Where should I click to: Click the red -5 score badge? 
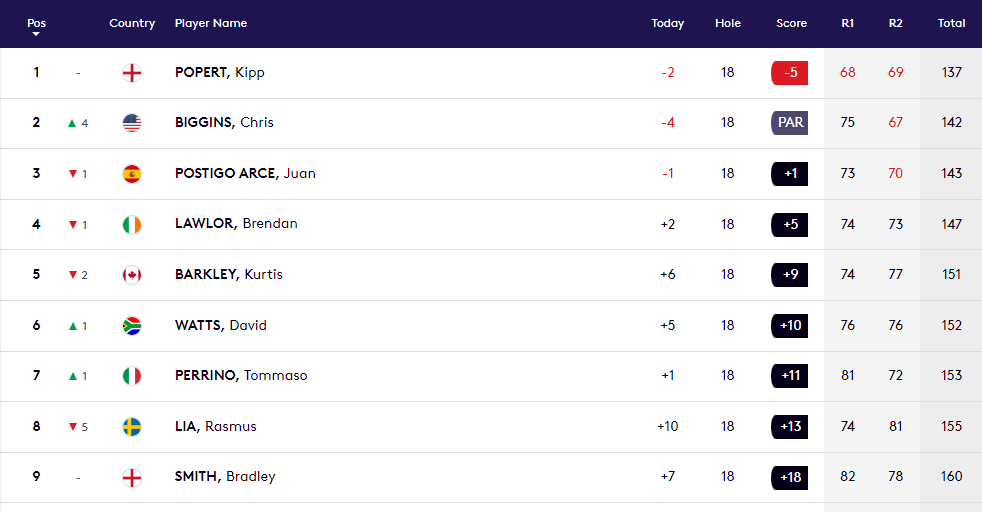click(790, 73)
